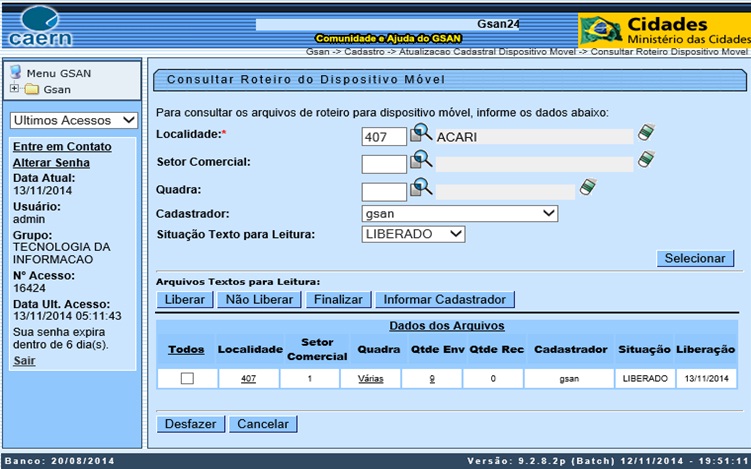Click the search icon next to Setor Comercial

click(x=421, y=160)
